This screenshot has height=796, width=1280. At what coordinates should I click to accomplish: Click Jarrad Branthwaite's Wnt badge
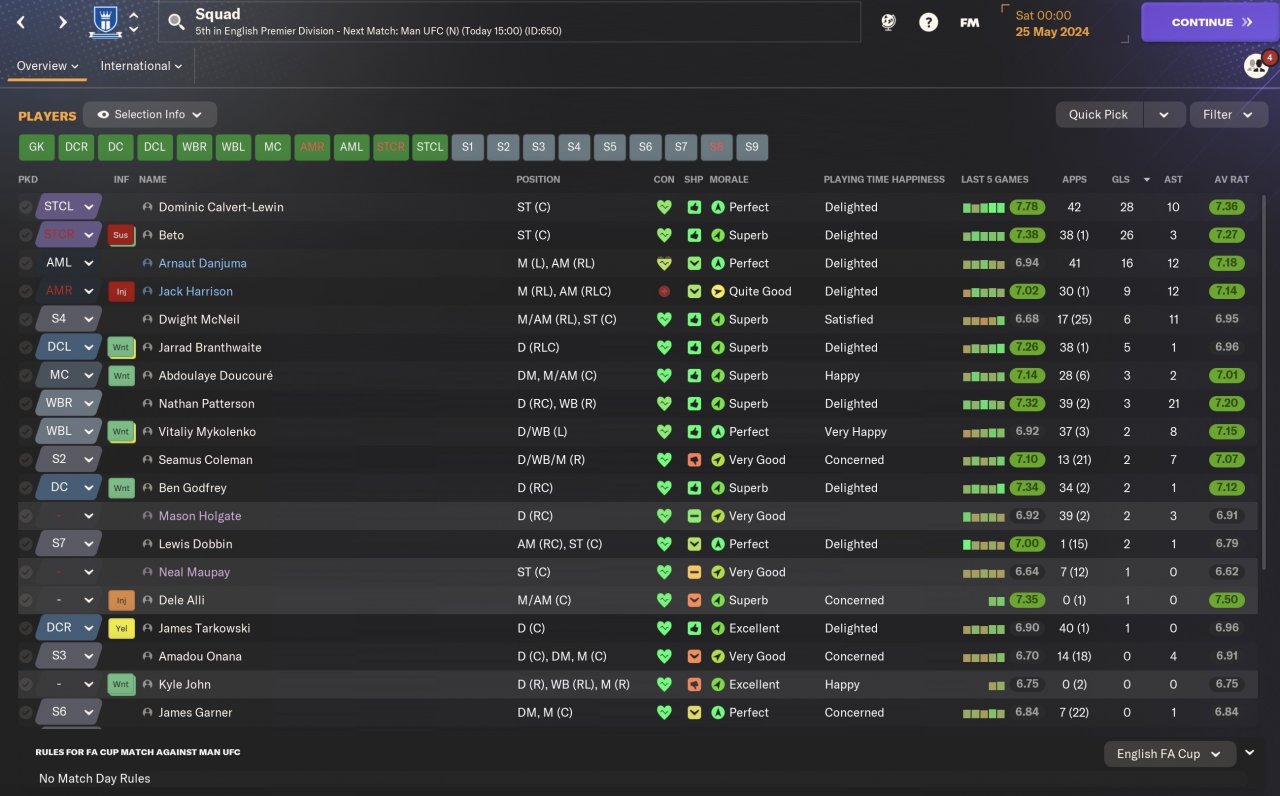click(x=121, y=347)
